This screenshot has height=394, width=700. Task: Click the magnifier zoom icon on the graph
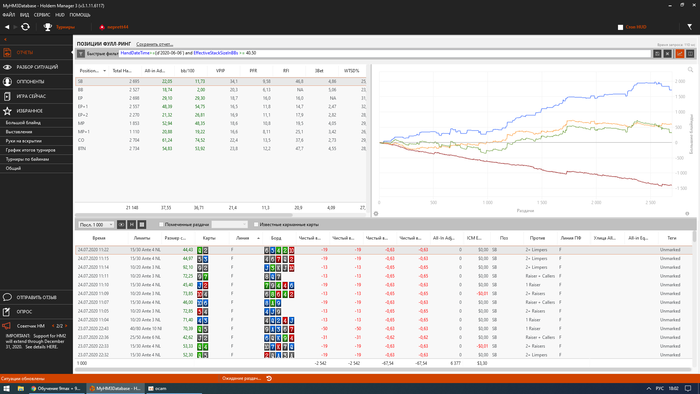point(690,70)
